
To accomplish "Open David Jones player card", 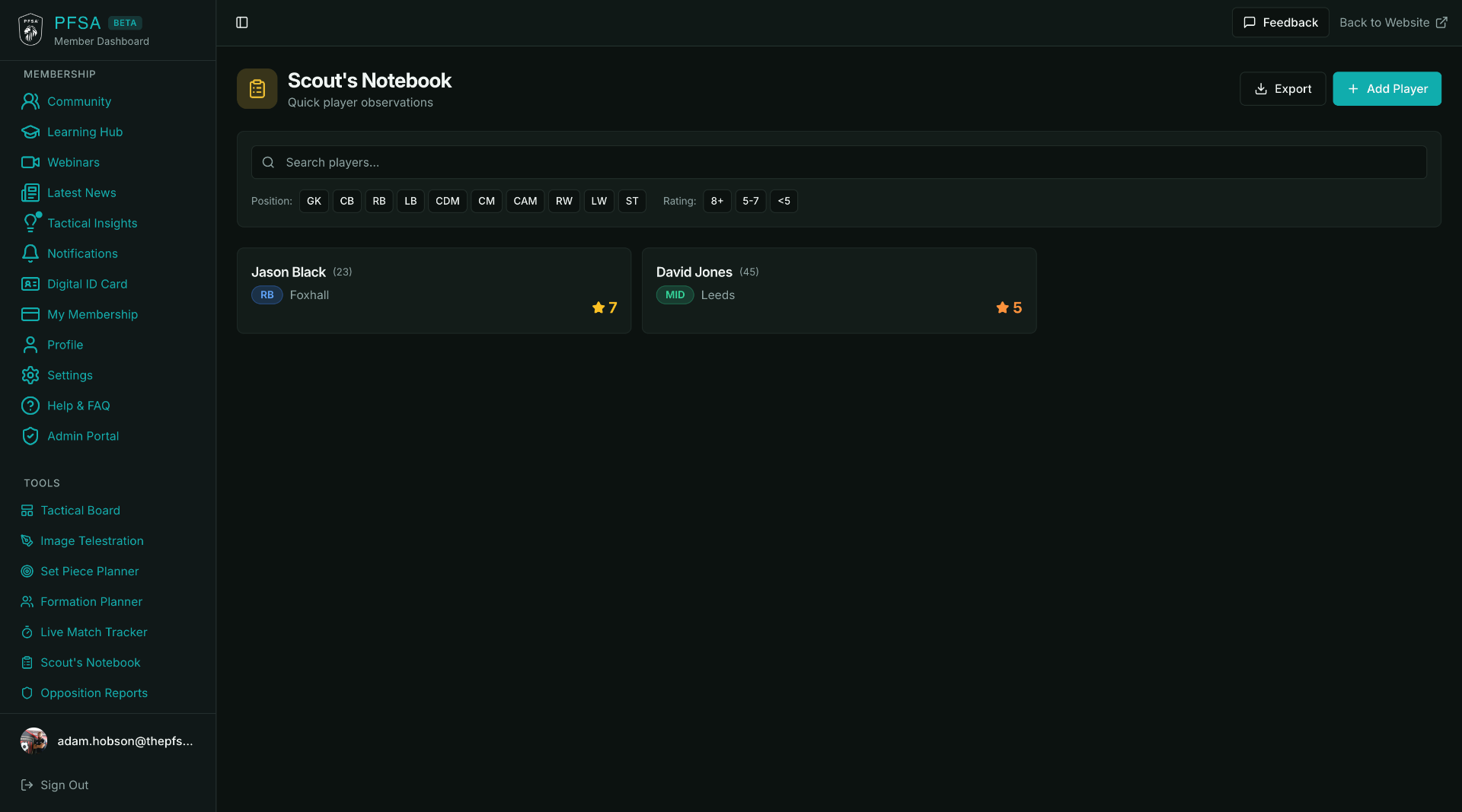I will click(x=839, y=291).
